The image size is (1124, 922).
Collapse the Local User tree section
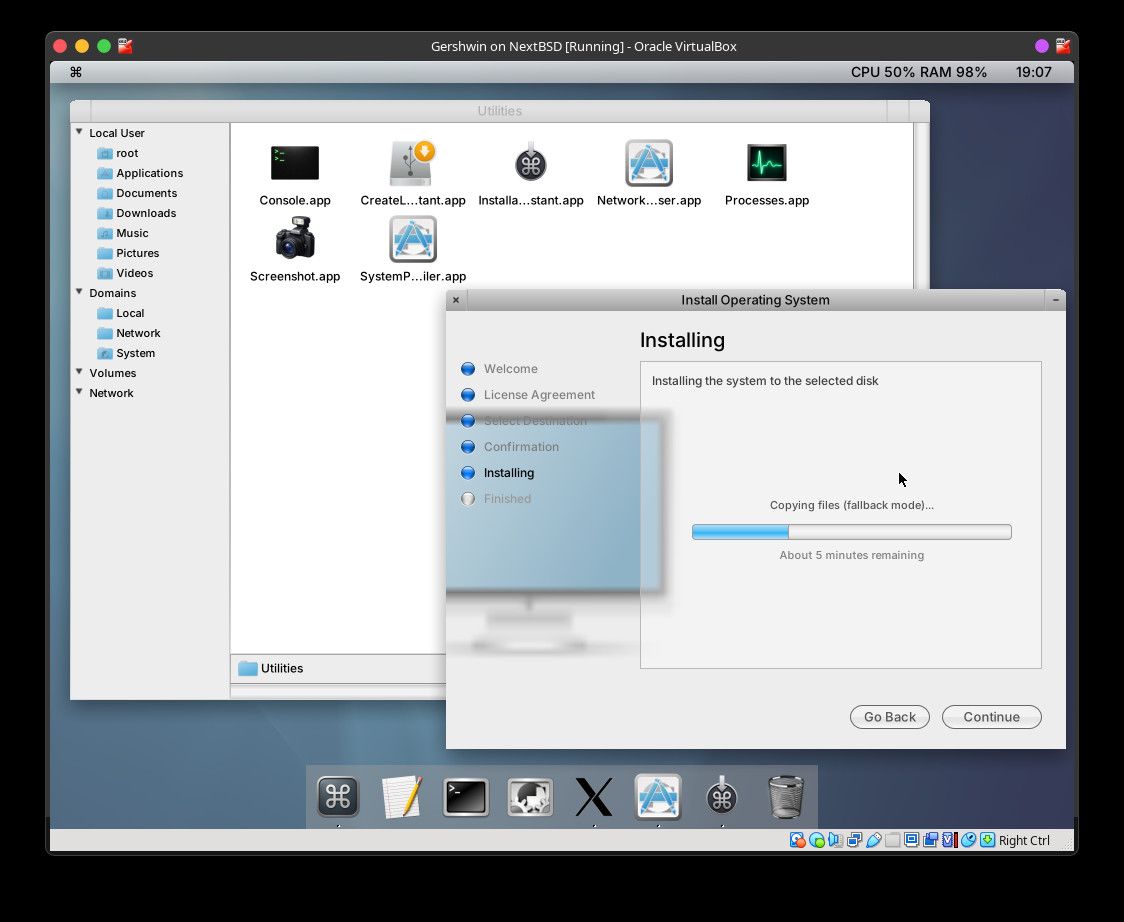79,132
